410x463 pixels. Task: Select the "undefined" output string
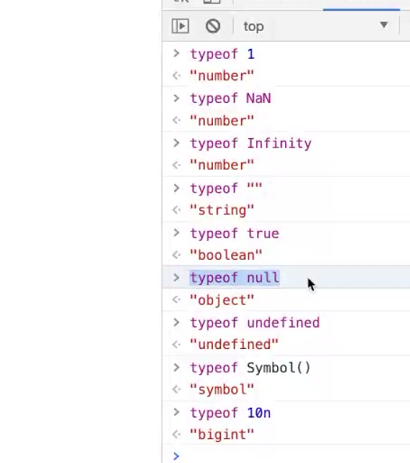[x=234, y=344]
